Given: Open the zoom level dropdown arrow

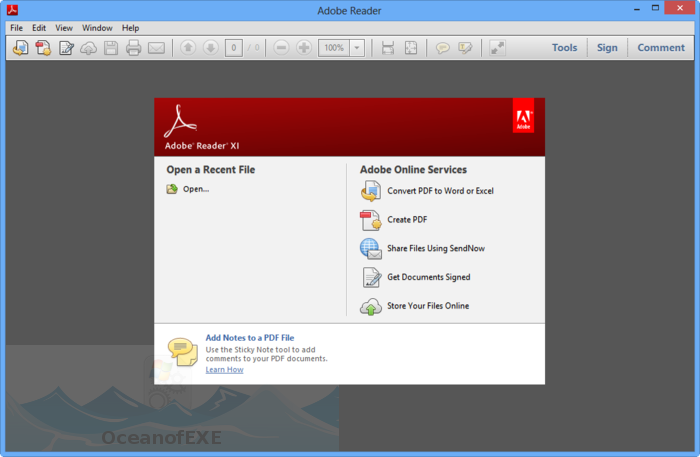Looking at the screenshot, I should tap(357, 48).
